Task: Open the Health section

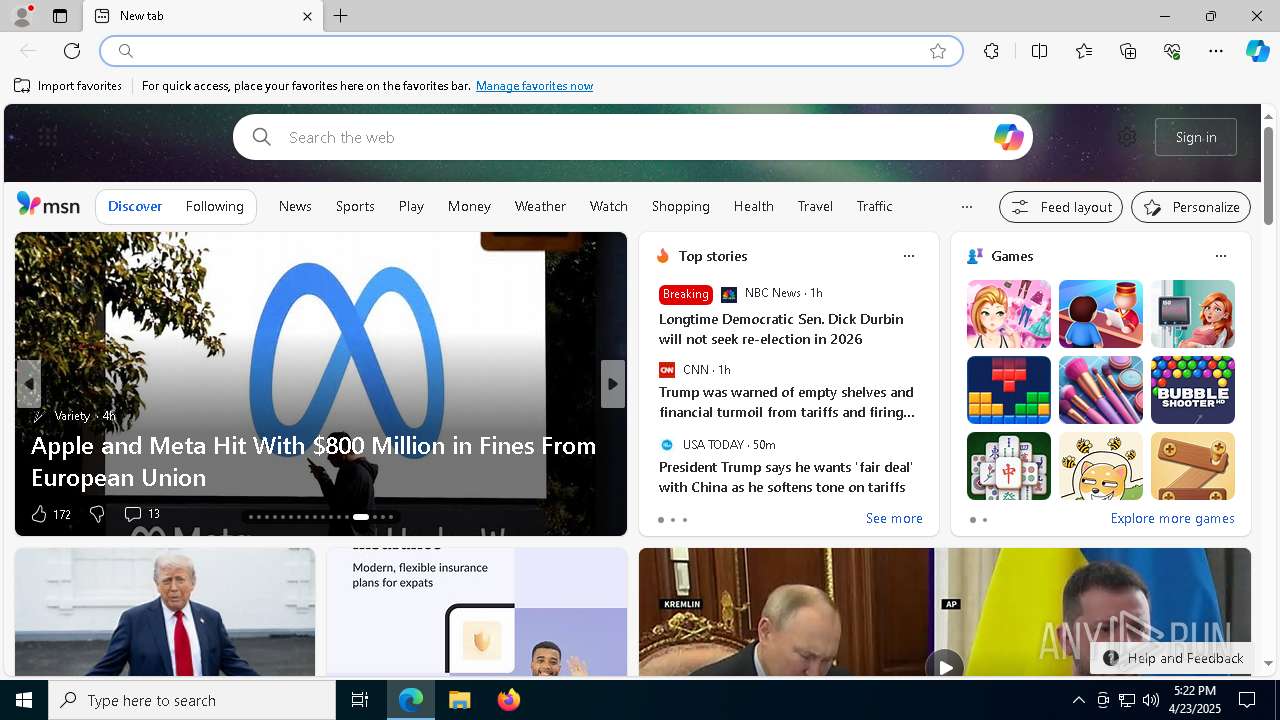Action: pyautogui.click(x=753, y=206)
